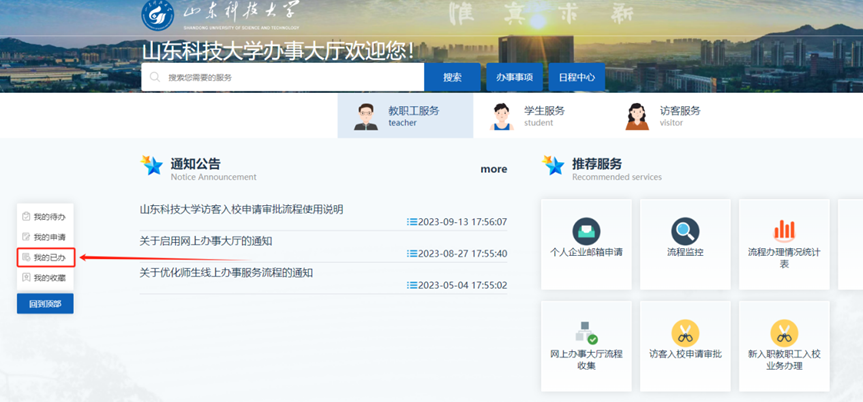
Task: Click the 办事事项 button
Action: [x=514, y=77]
